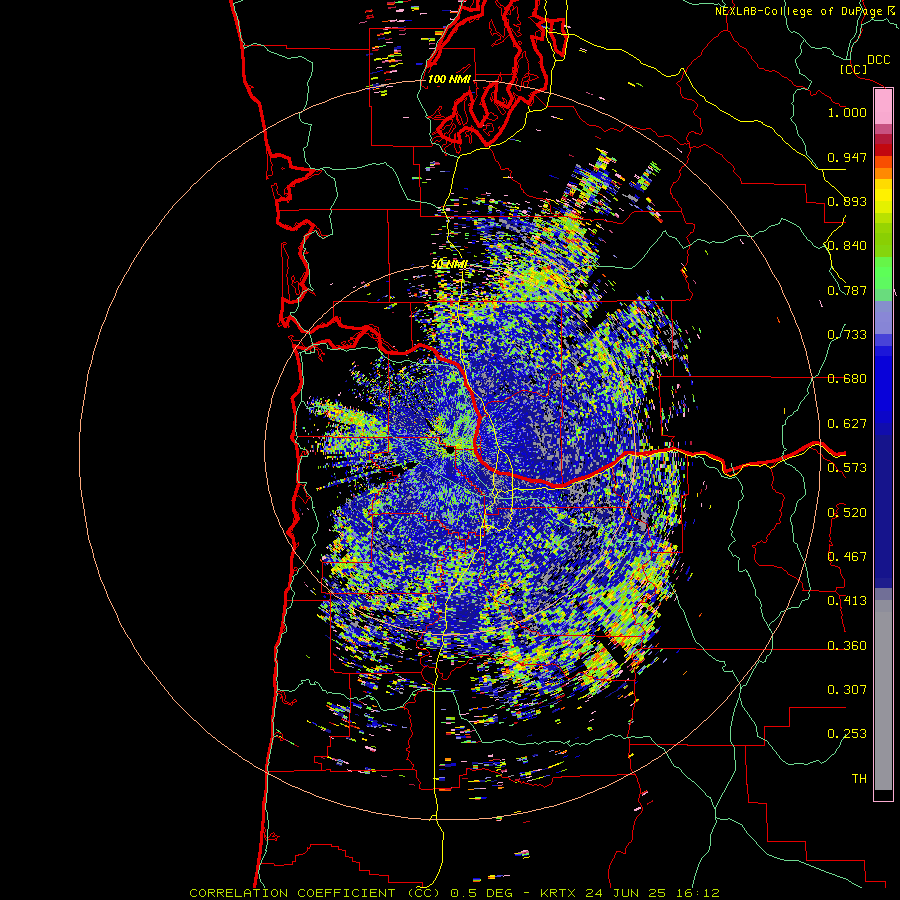This screenshot has height=900, width=900.
Task: Select the 0.413 scale value
Action: (x=847, y=601)
